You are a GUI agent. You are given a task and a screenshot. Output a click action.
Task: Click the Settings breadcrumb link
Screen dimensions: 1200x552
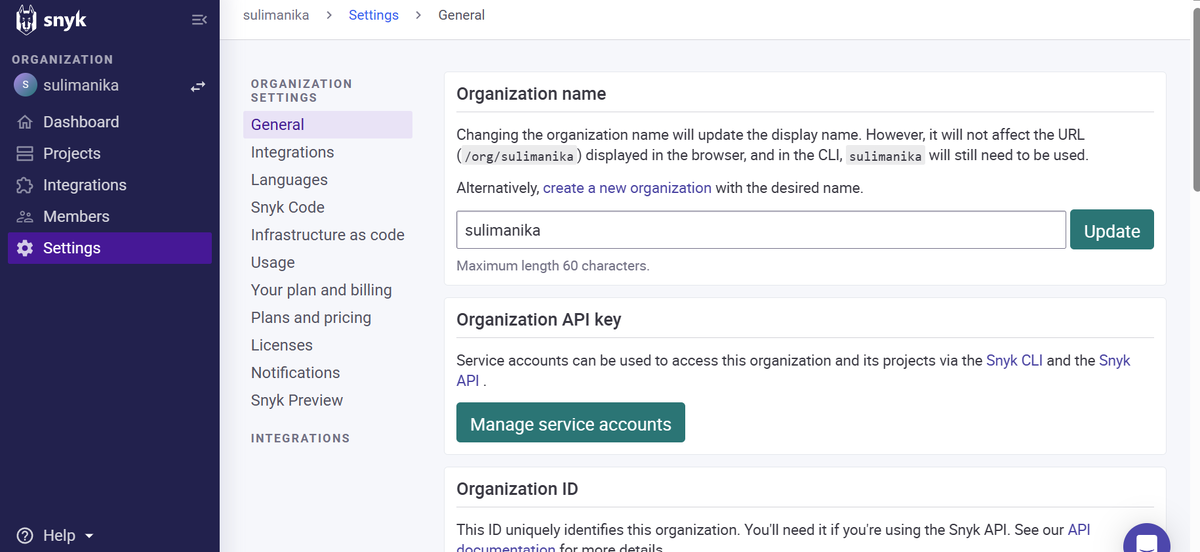tap(373, 15)
